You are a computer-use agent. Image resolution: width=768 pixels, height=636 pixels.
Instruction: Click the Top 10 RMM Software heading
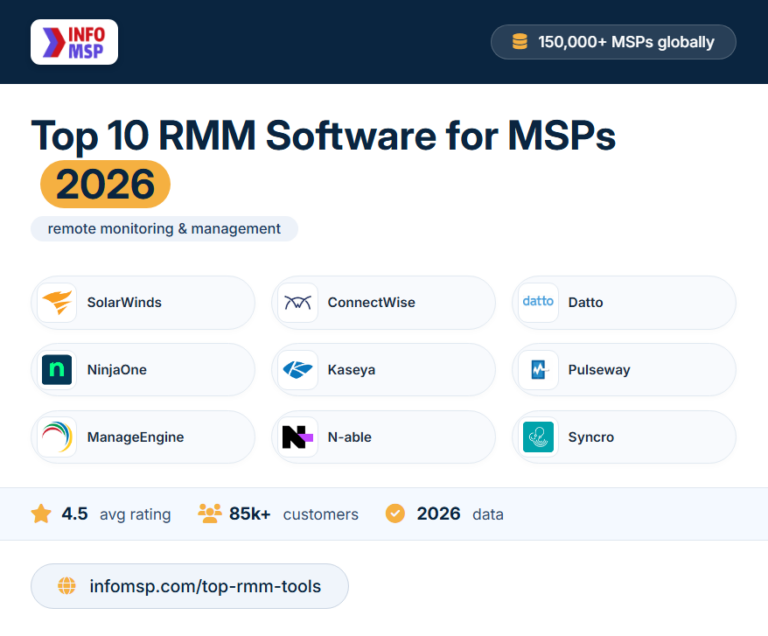pyautogui.click(x=323, y=135)
